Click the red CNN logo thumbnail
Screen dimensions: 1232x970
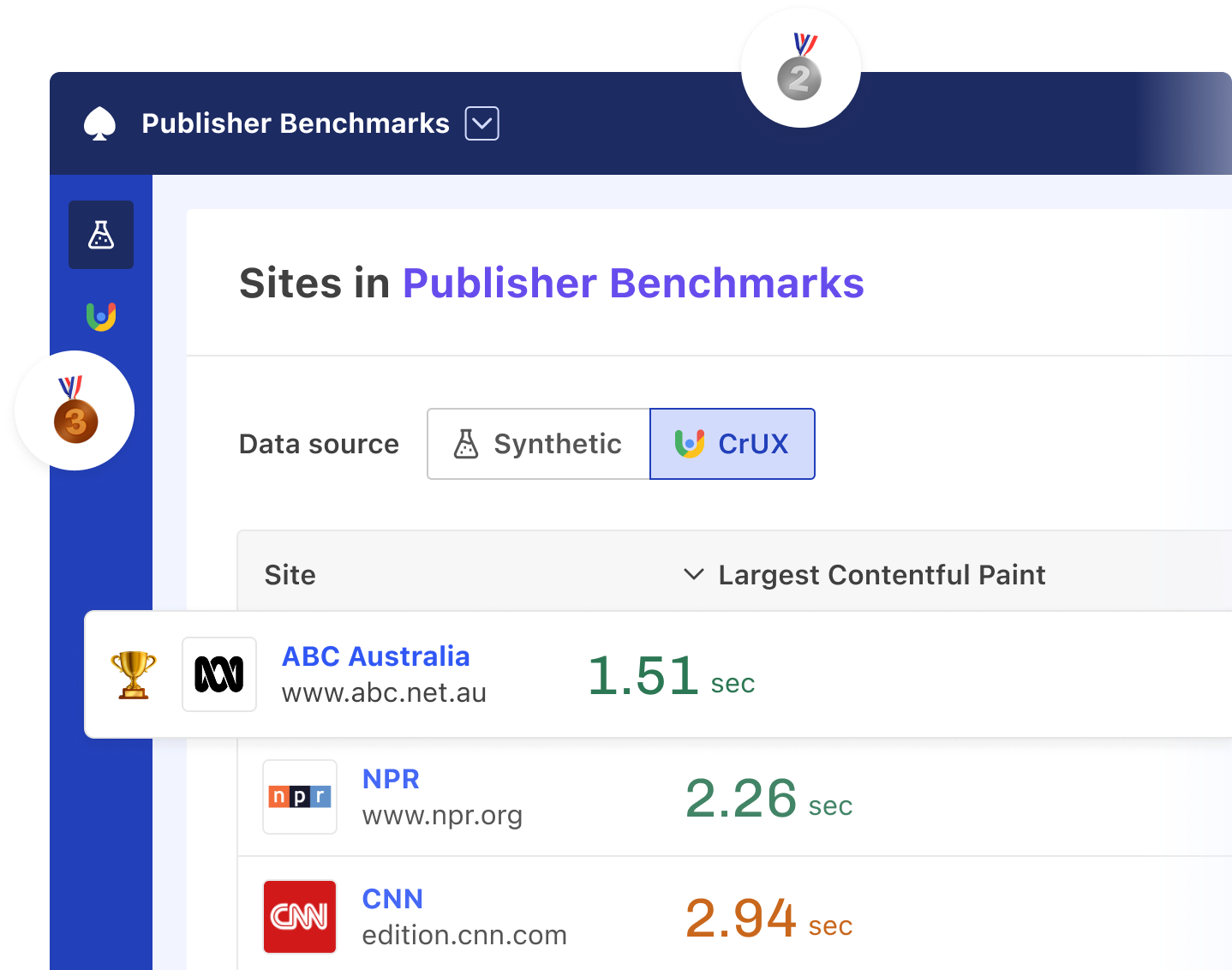(300, 917)
